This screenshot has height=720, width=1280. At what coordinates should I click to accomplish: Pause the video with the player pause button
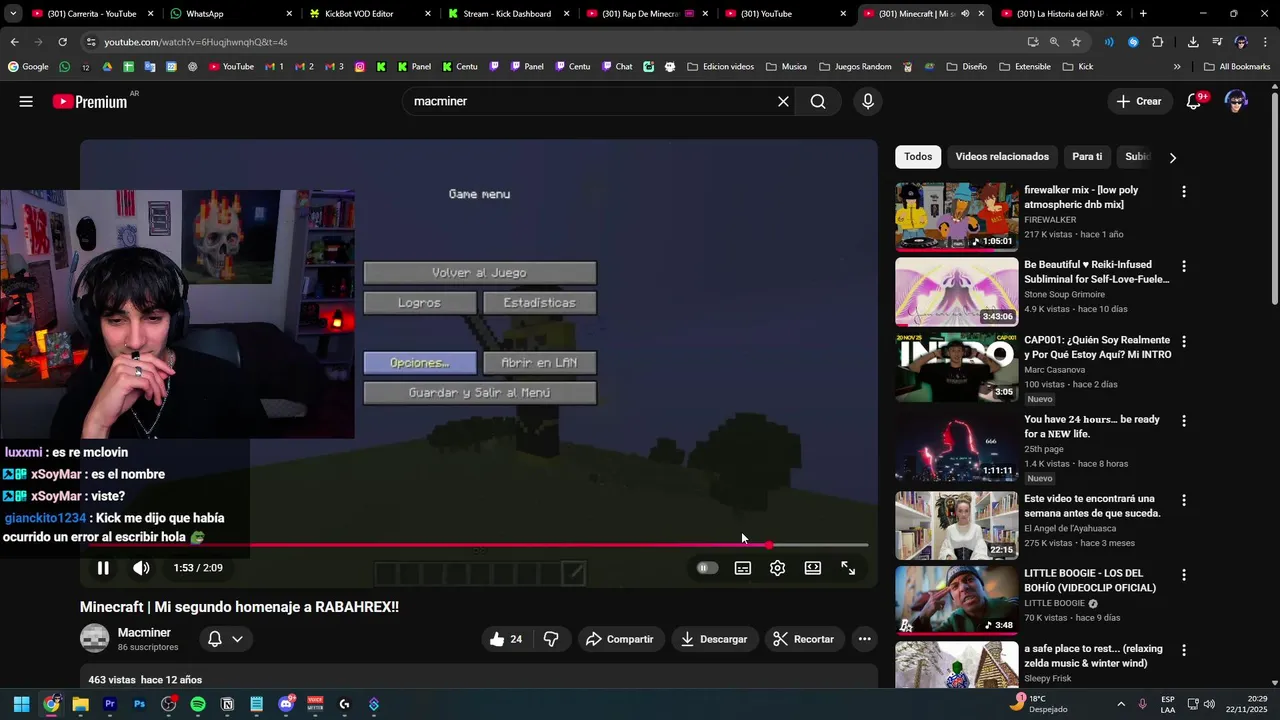(103, 568)
